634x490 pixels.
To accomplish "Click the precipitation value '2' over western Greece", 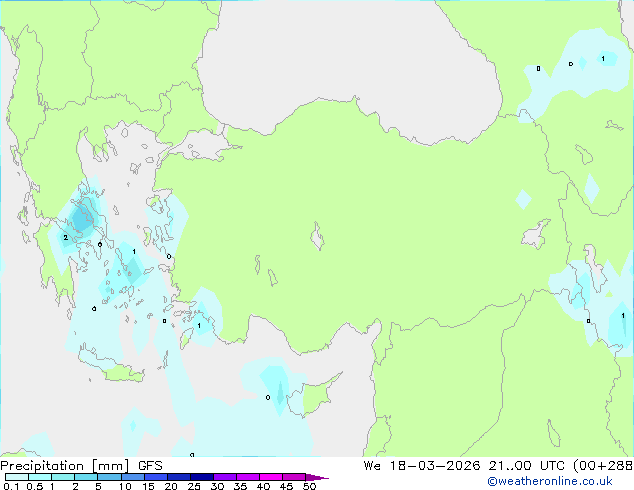I will [x=66, y=238].
